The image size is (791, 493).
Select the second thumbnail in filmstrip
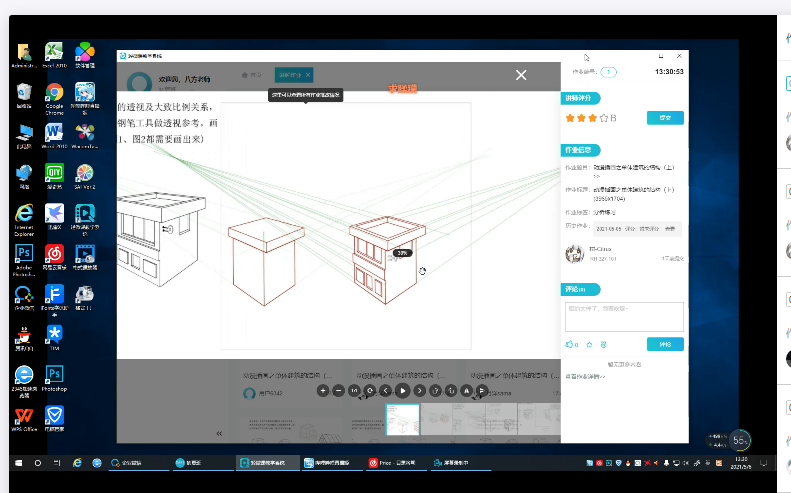point(436,418)
